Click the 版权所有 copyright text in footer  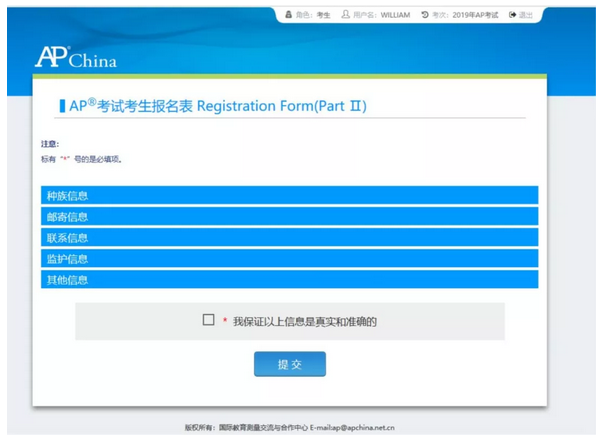(199, 428)
